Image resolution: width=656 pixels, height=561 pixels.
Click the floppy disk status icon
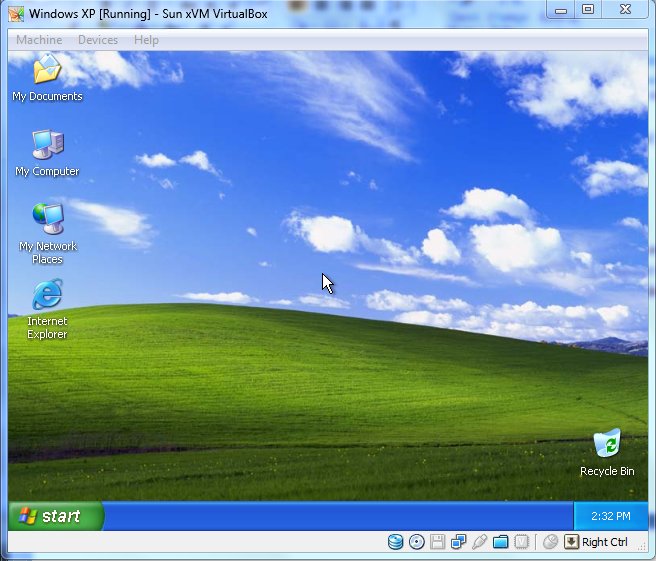[x=438, y=542]
